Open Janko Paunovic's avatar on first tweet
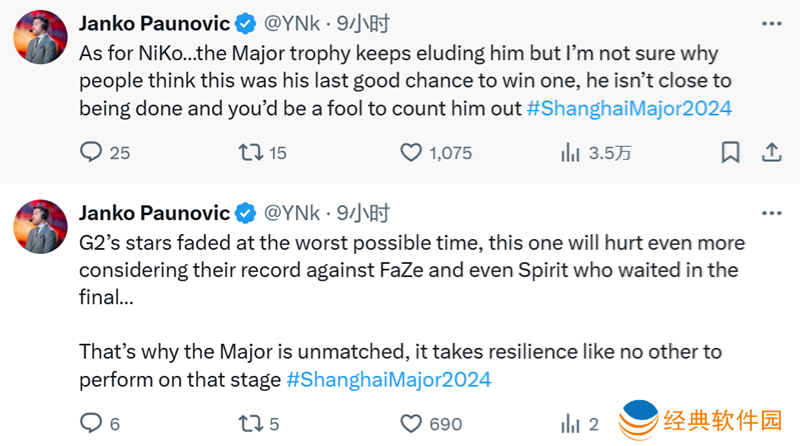 coord(40,37)
